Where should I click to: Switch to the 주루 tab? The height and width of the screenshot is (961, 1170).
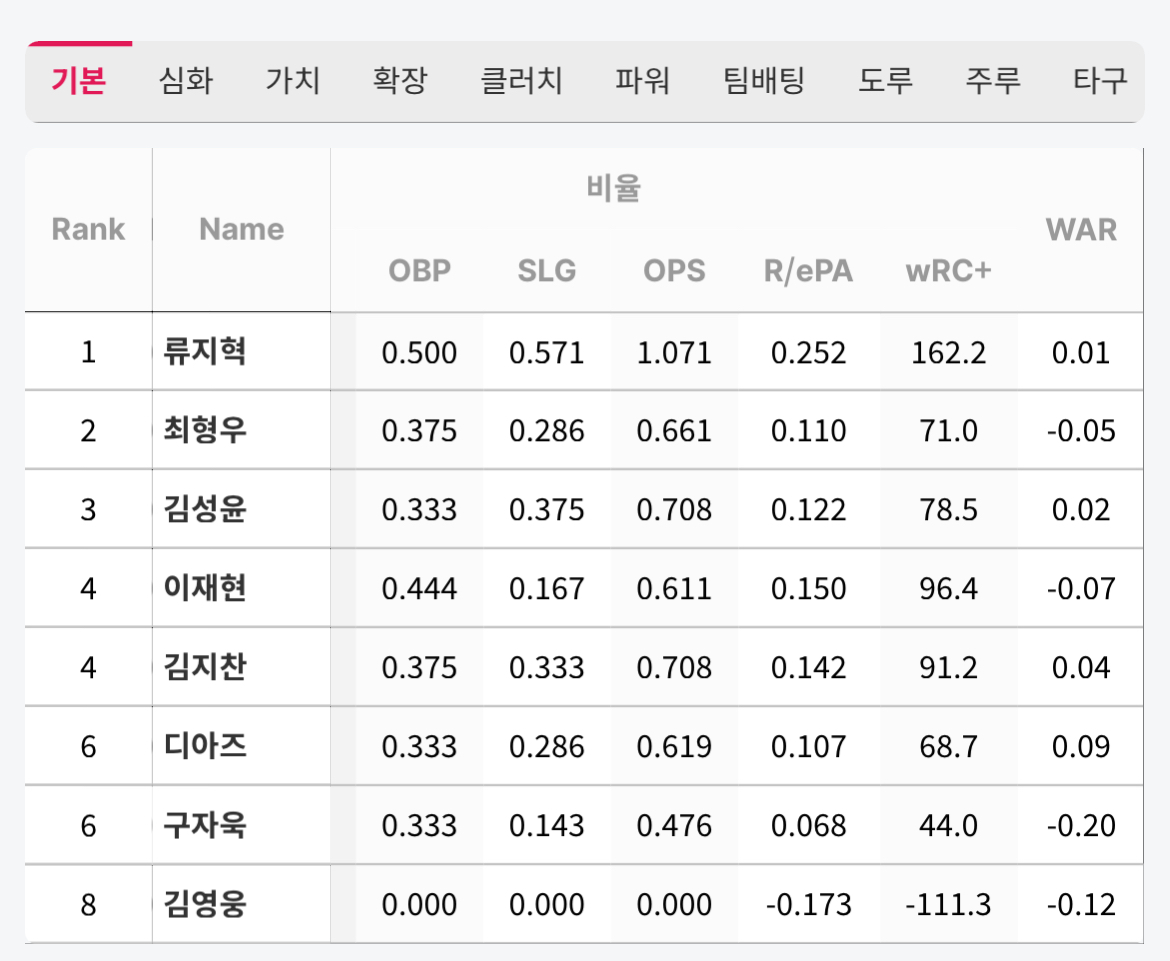pos(993,81)
